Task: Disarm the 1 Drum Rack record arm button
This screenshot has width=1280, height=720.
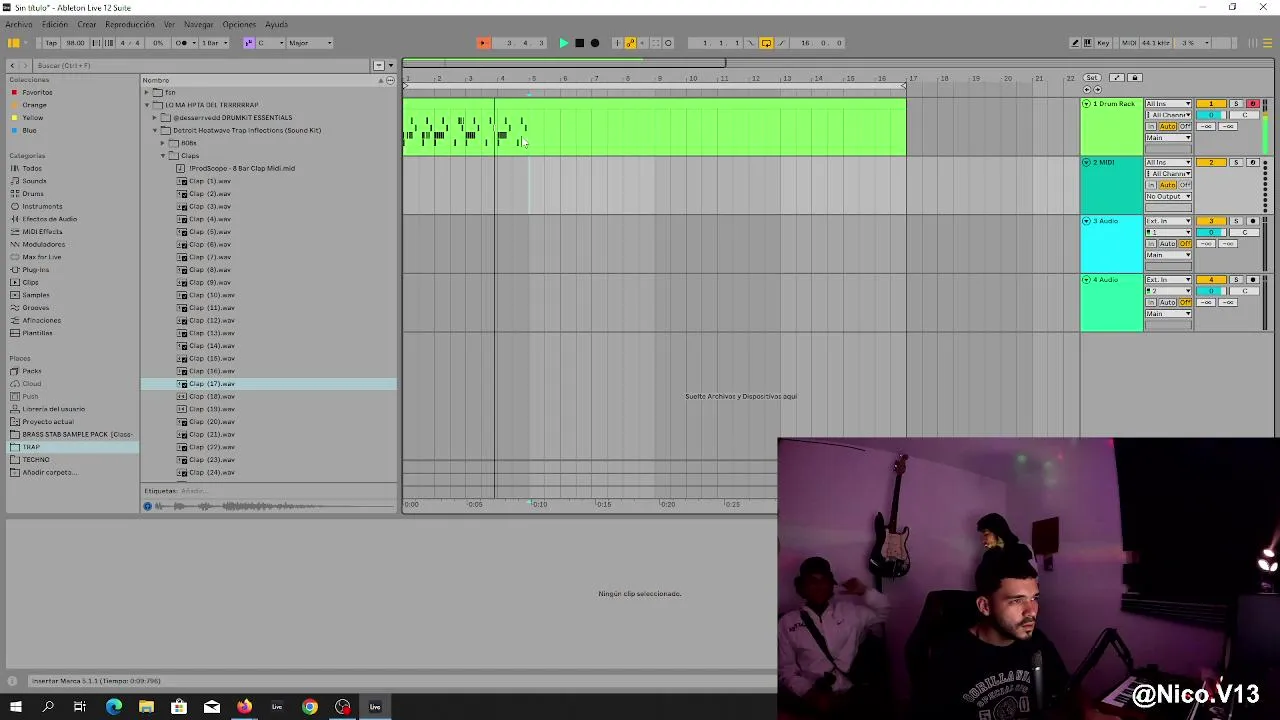Action: [x=1252, y=104]
